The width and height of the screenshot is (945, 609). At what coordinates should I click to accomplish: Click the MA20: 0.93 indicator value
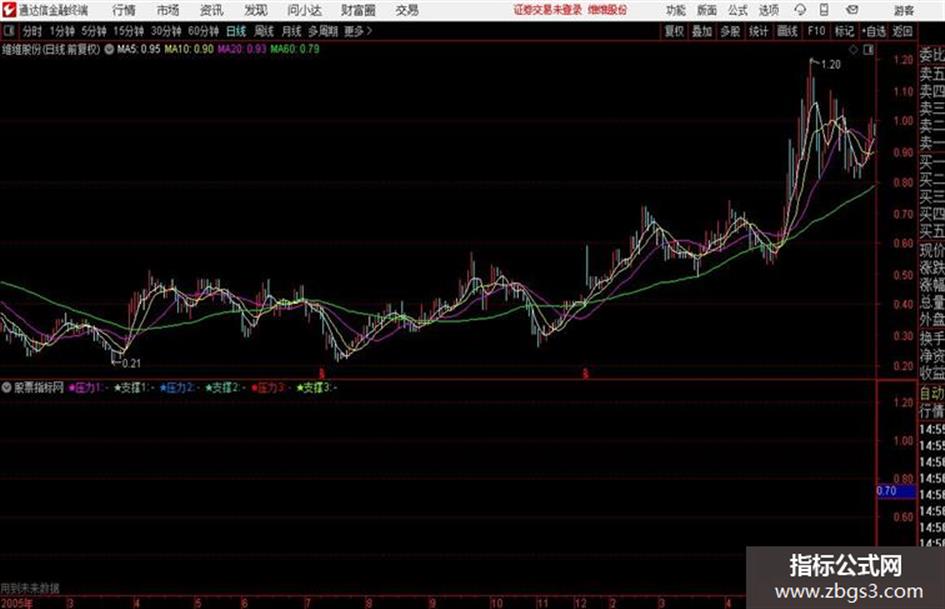click(x=242, y=49)
